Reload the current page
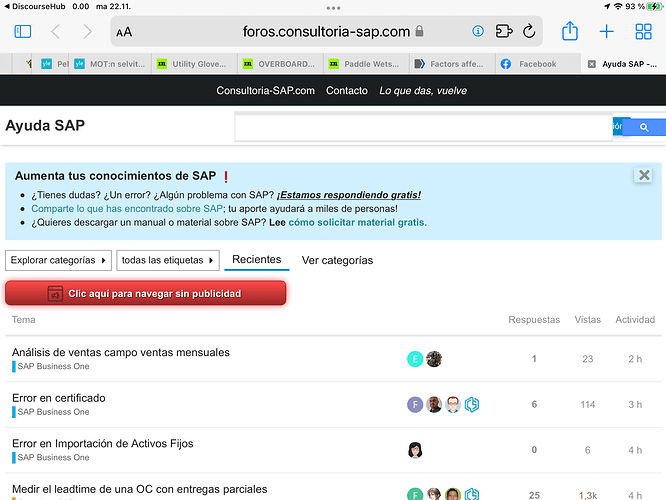The width and height of the screenshot is (666, 500). (529, 31)
